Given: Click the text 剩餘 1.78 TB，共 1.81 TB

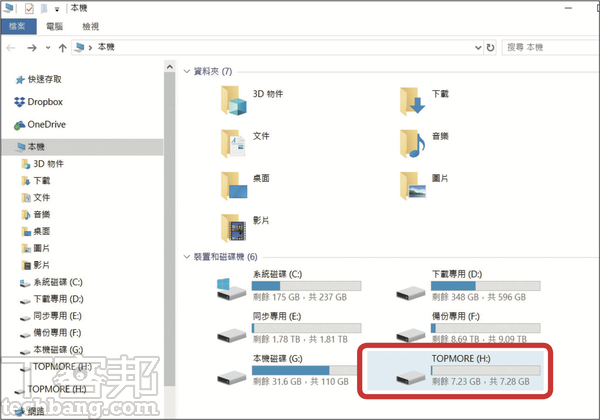Looking at the screenshot, I should 300,339.
